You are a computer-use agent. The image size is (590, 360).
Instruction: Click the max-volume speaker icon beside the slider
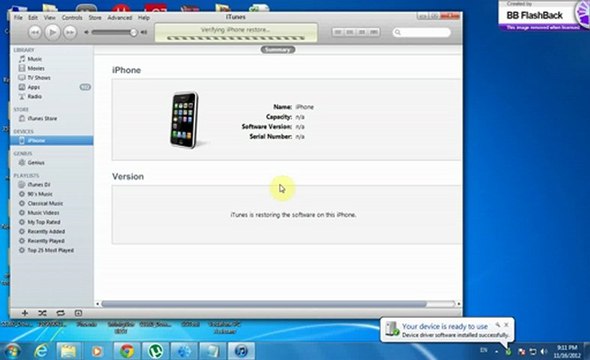tap(144, 32)
